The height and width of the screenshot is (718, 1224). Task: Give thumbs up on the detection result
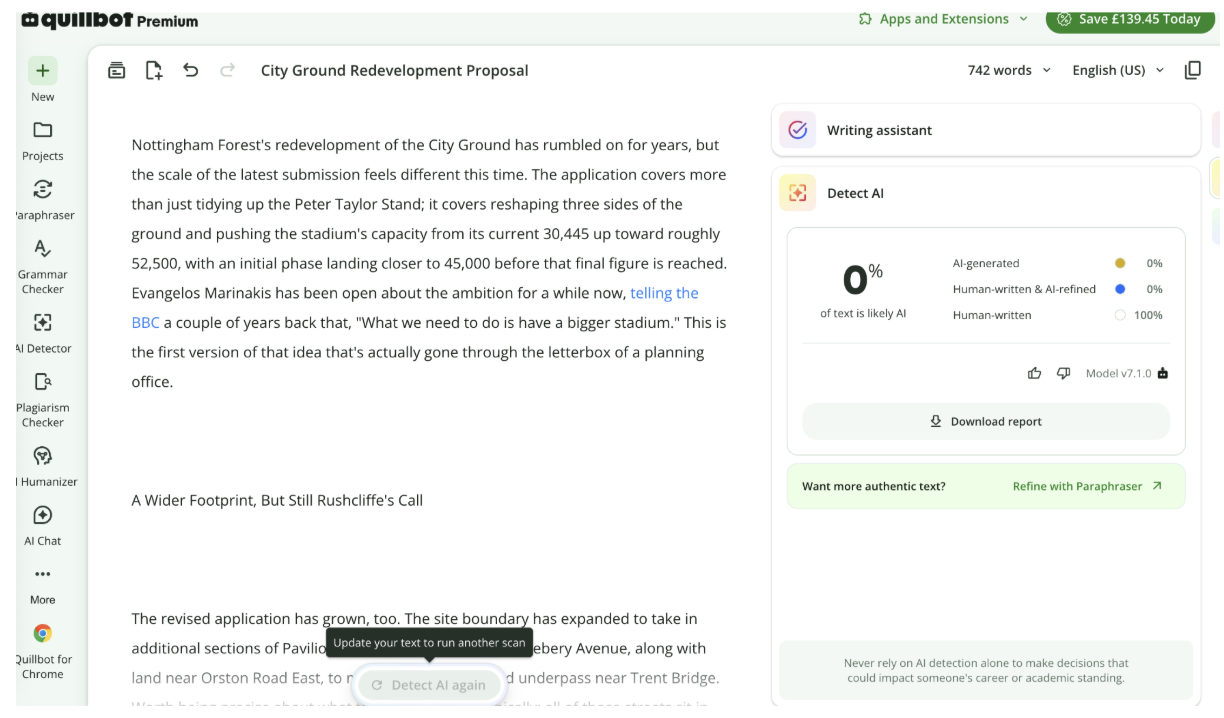1034,373
